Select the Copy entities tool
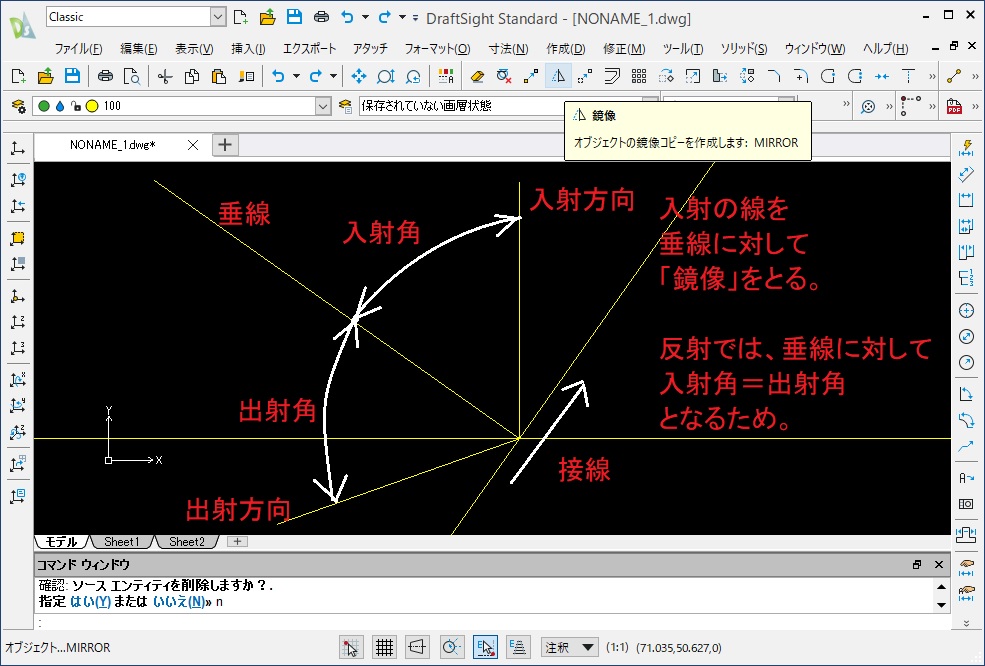985x666 pixels. (x=531, y=77)
